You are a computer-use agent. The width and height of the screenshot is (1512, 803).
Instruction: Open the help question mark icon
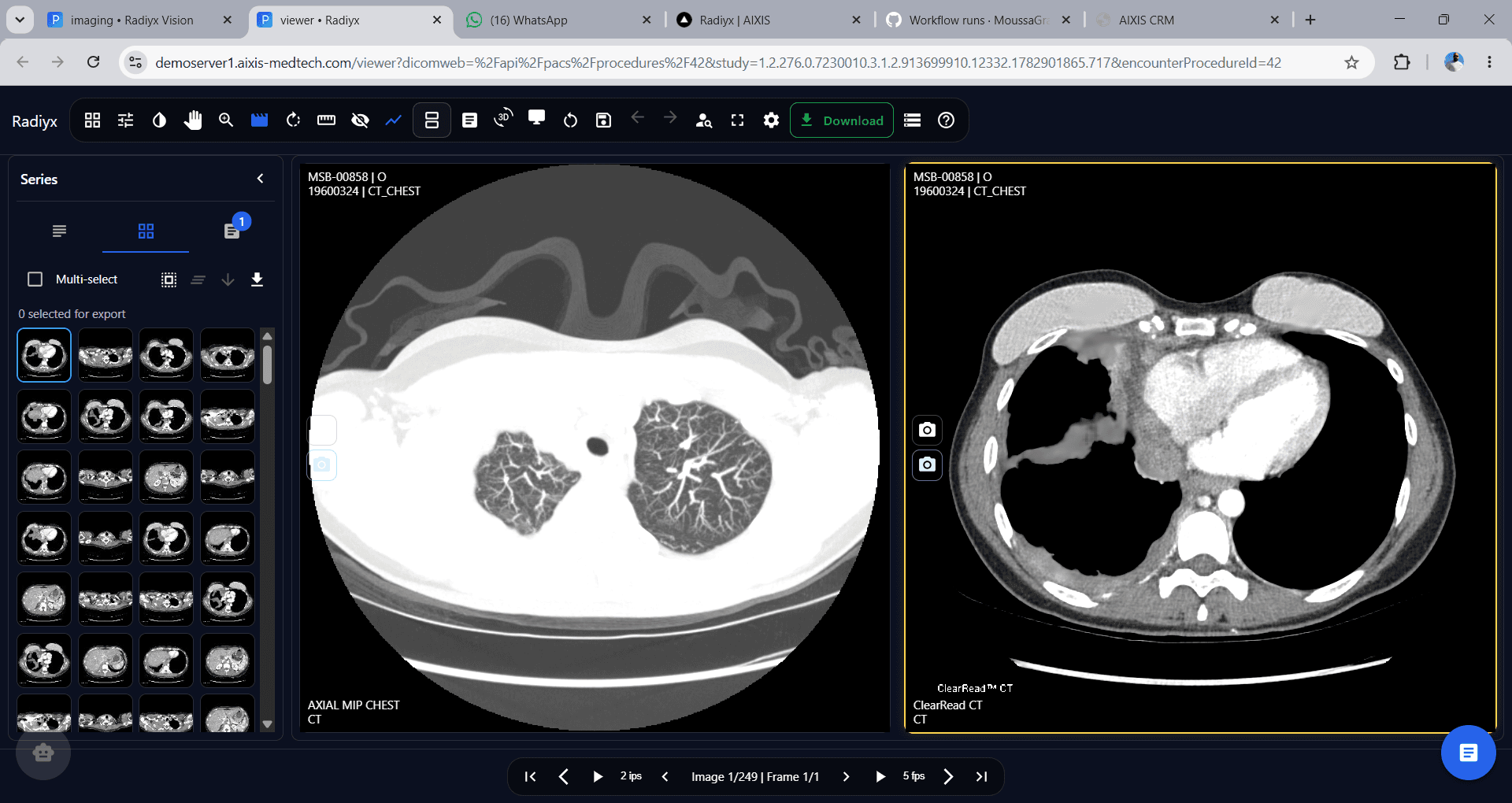point(947,120)
